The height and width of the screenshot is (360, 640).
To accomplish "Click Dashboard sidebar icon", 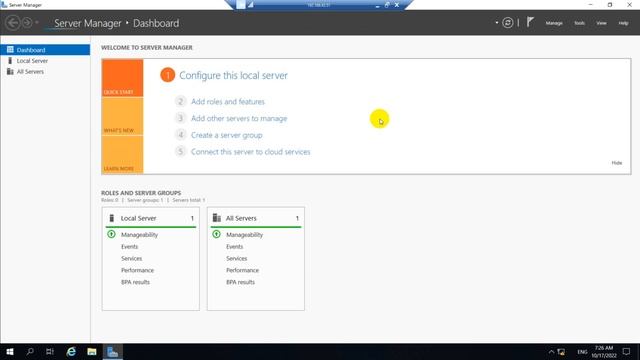I will 10,50.
